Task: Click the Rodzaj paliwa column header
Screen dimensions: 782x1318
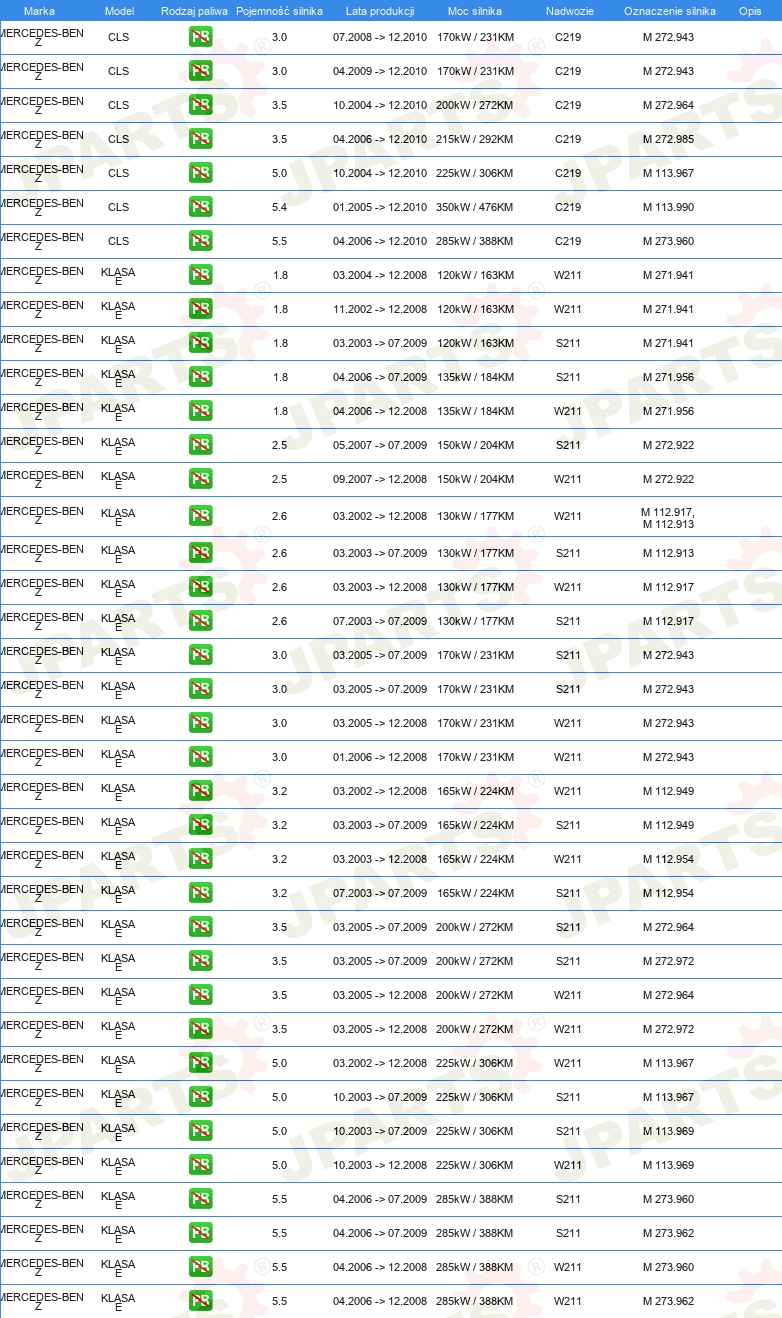Action: (194, 11)
